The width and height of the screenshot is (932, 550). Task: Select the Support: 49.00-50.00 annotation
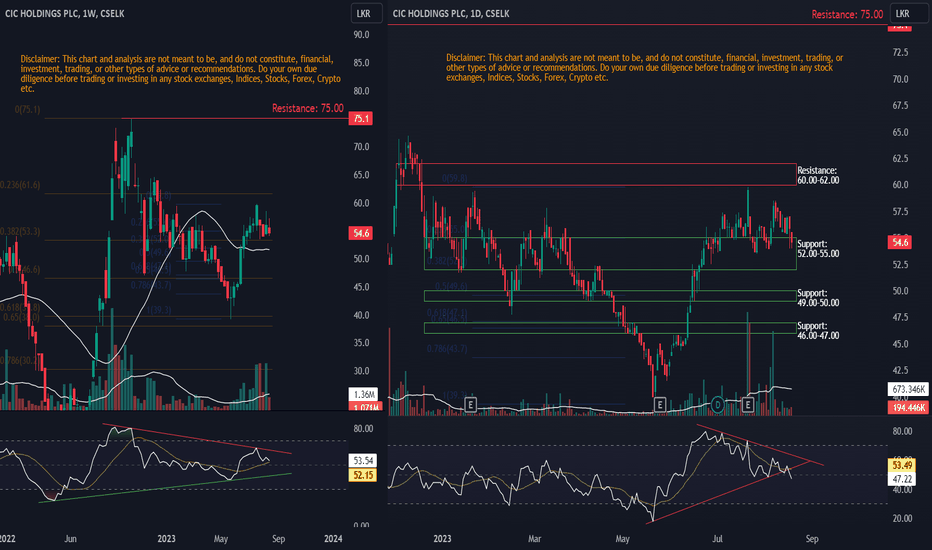click(818, 298)
